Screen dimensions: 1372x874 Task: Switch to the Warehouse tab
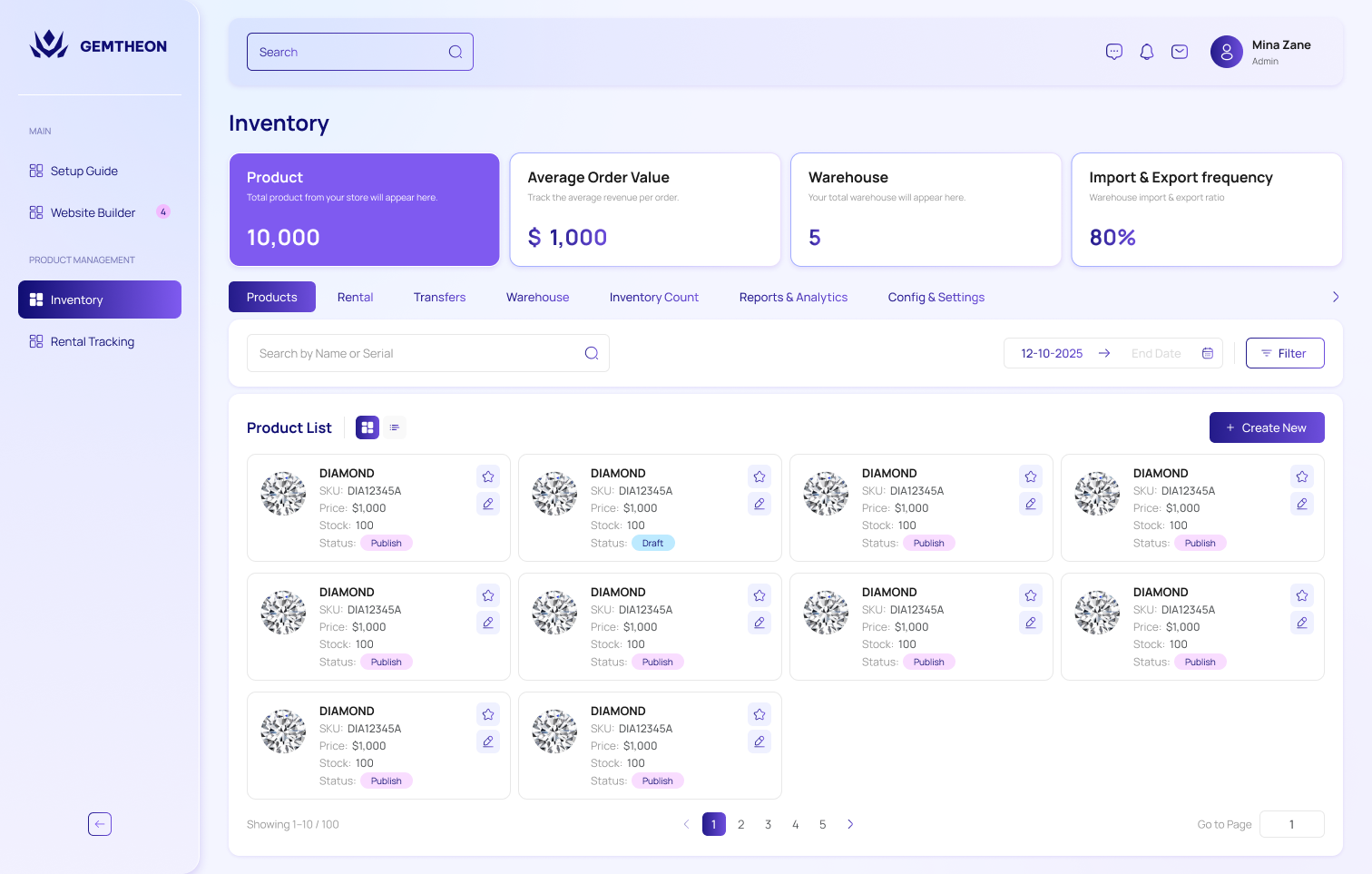coord(537,297)
